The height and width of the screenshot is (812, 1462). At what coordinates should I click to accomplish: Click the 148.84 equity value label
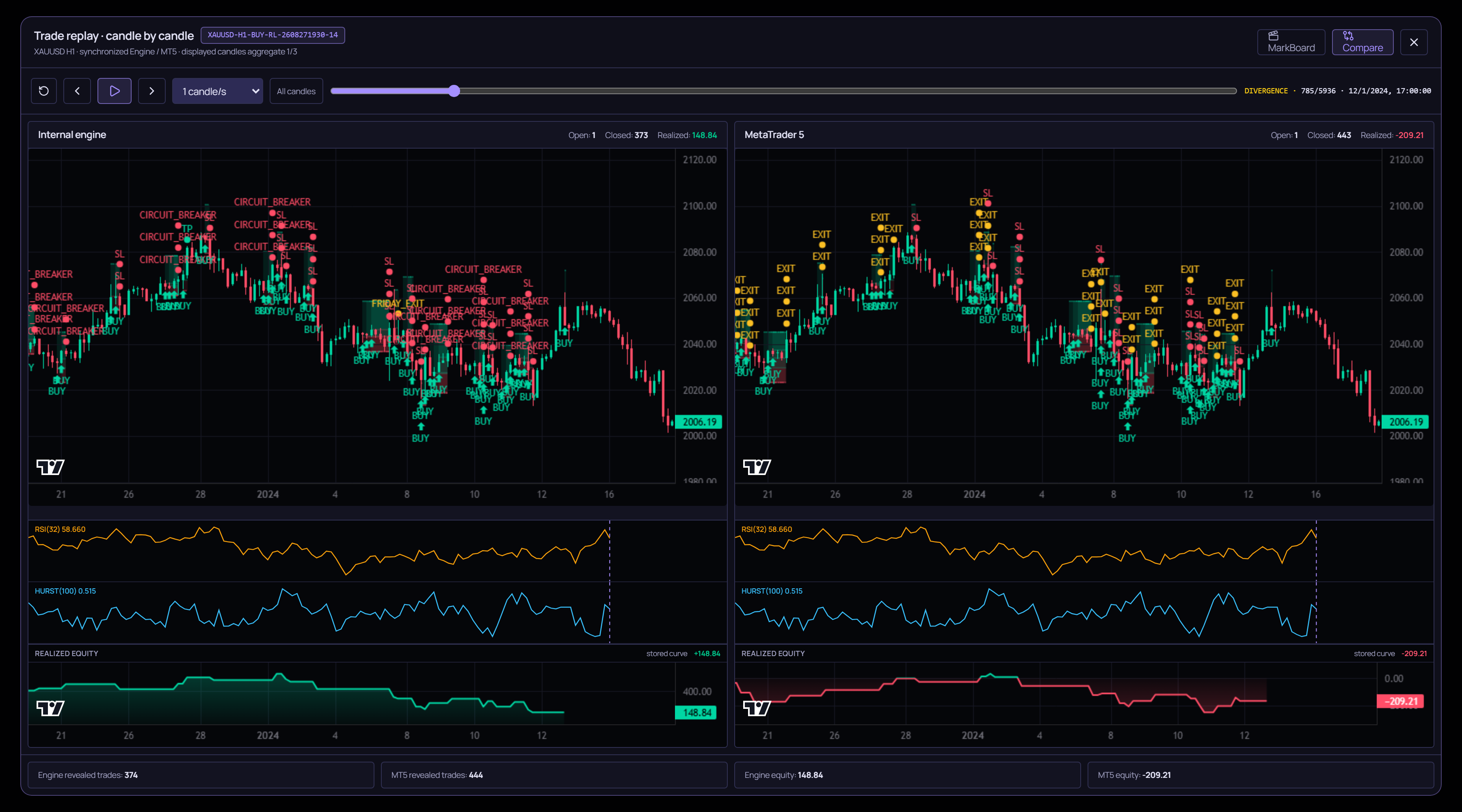coord(696,713)
